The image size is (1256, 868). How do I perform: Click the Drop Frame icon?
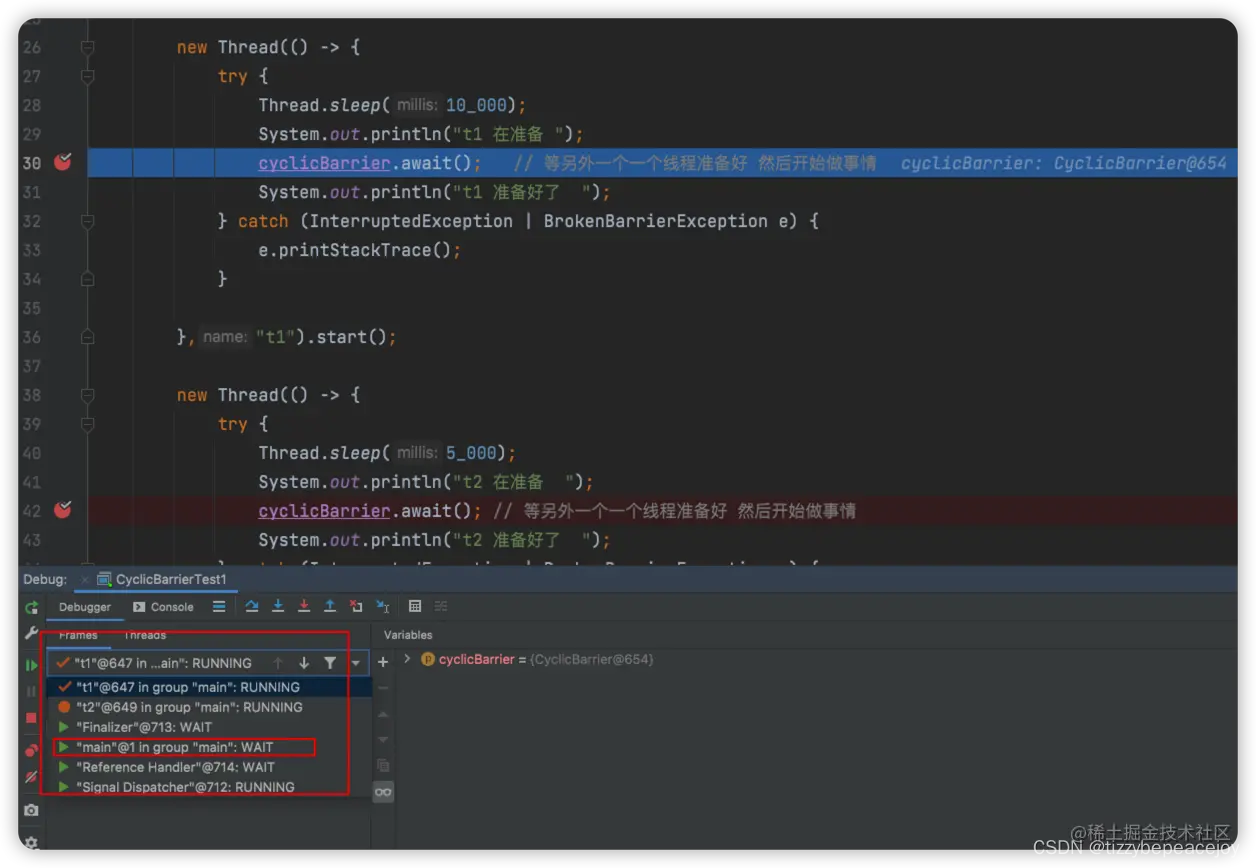point(356,606)
